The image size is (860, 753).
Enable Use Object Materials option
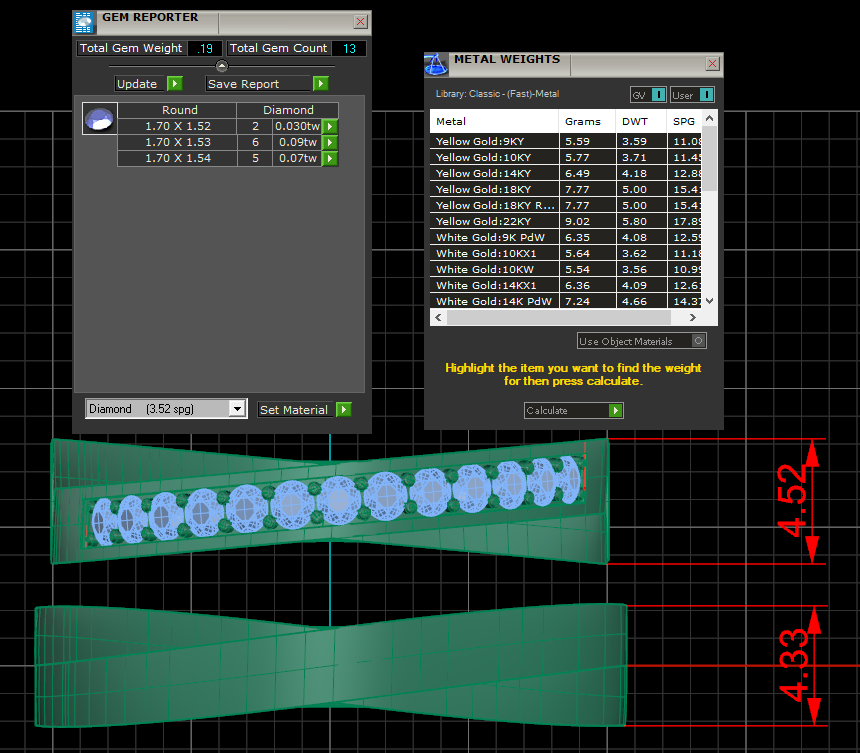coord(698,341)
